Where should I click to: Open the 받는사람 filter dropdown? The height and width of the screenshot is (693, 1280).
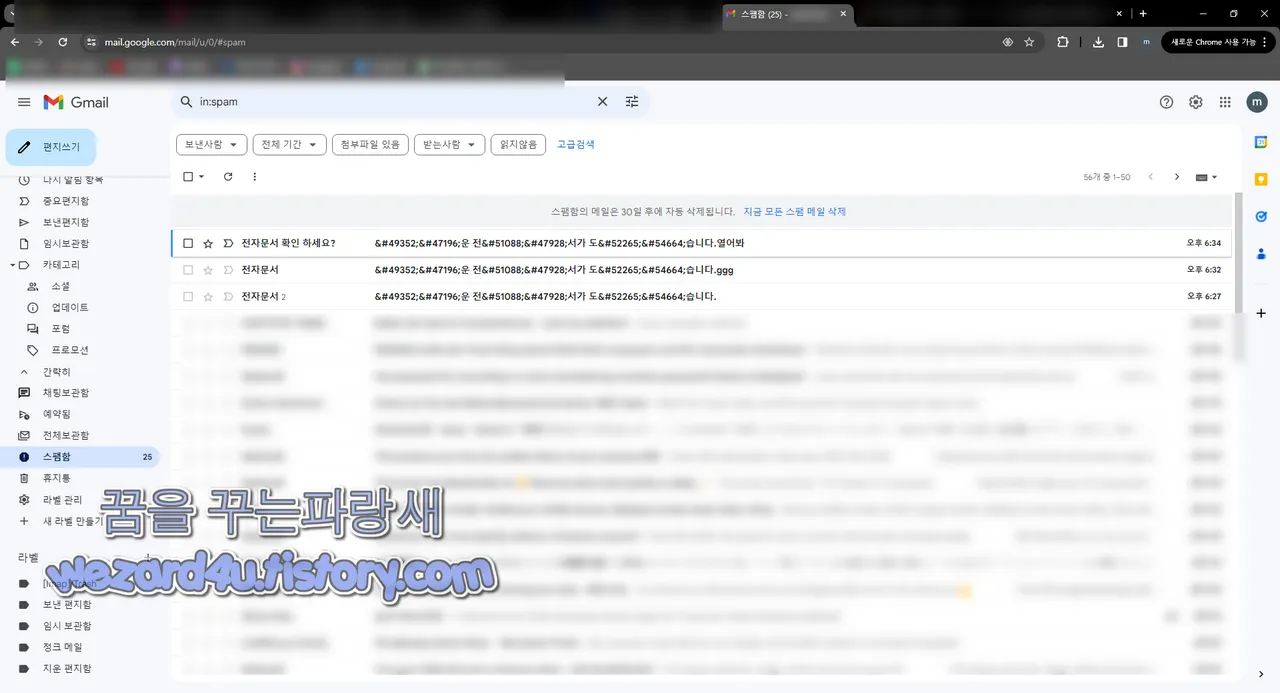[449, 144]
